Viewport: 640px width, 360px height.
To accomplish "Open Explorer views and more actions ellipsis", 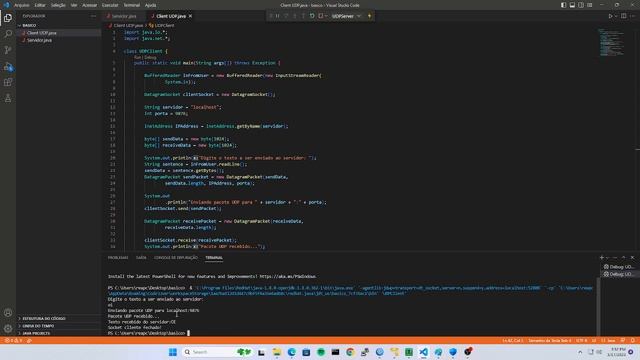I will tap(93, 16).
